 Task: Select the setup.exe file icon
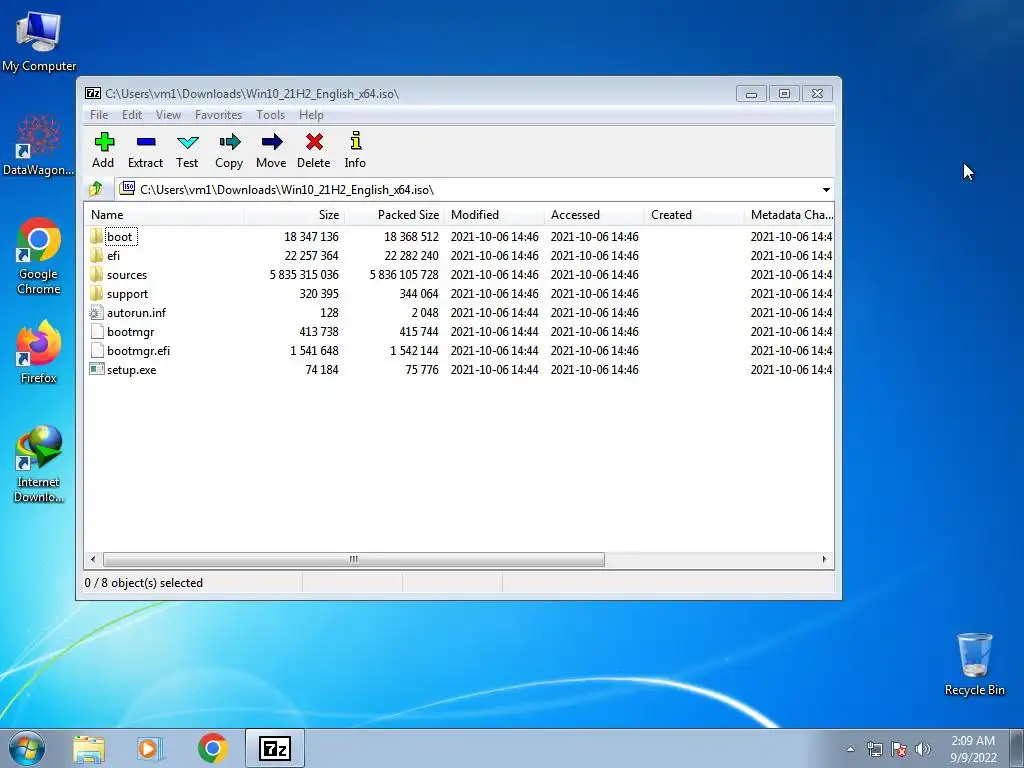[97, 369]
